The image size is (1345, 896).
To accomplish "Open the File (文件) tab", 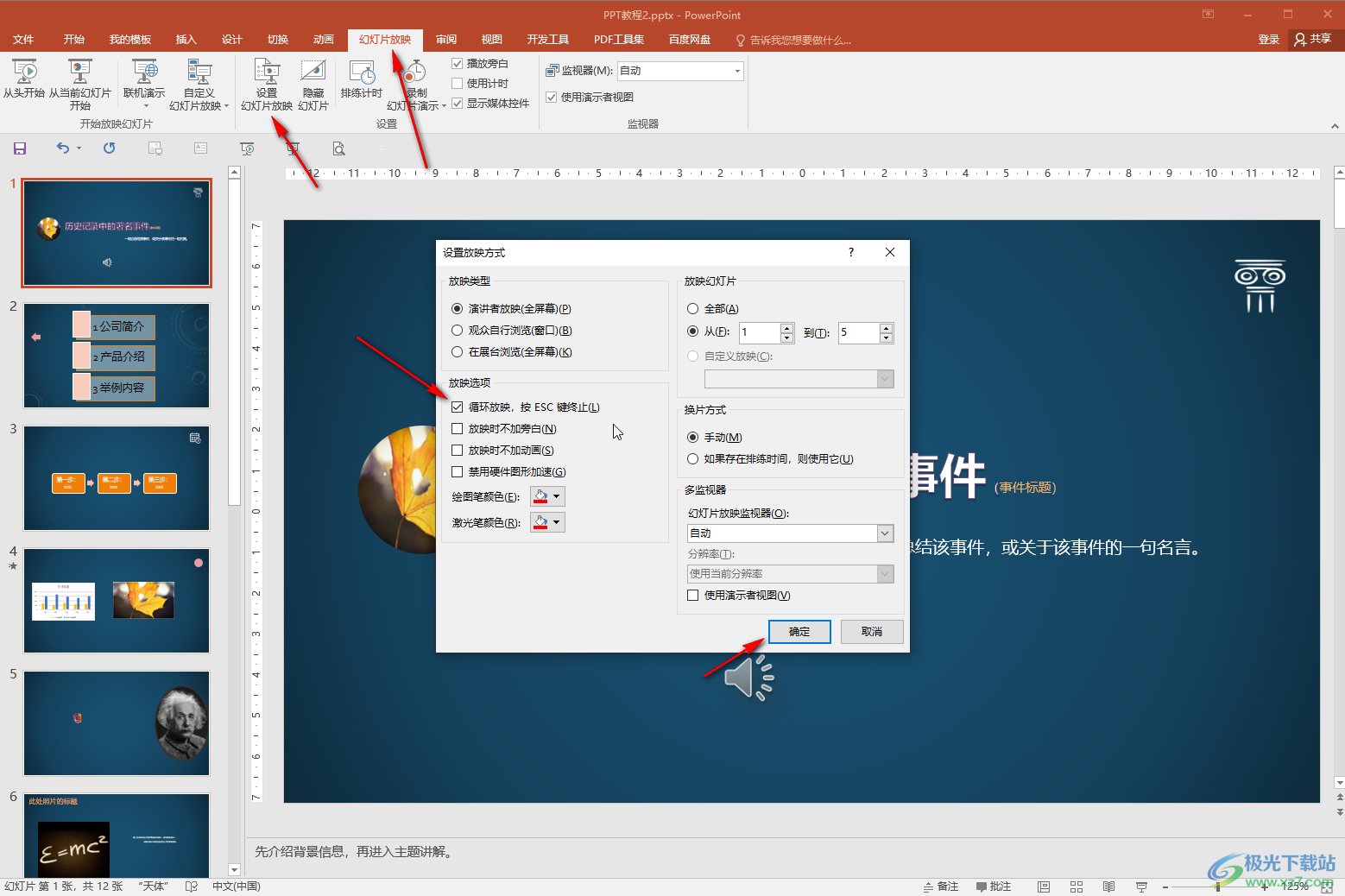I will coord(23,40).
